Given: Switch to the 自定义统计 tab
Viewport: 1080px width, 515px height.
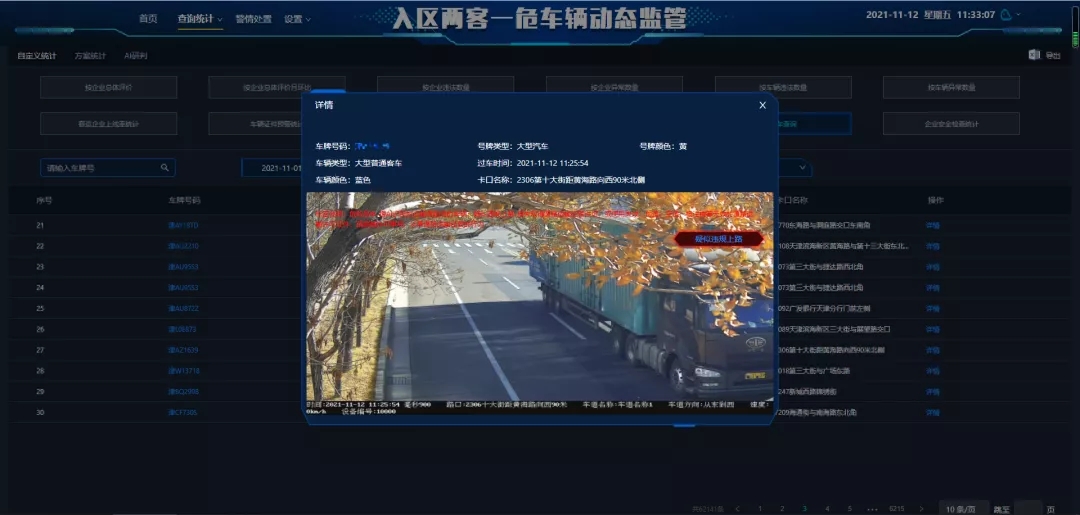Looking at the screenshot, I should click(x=37, y=56).
